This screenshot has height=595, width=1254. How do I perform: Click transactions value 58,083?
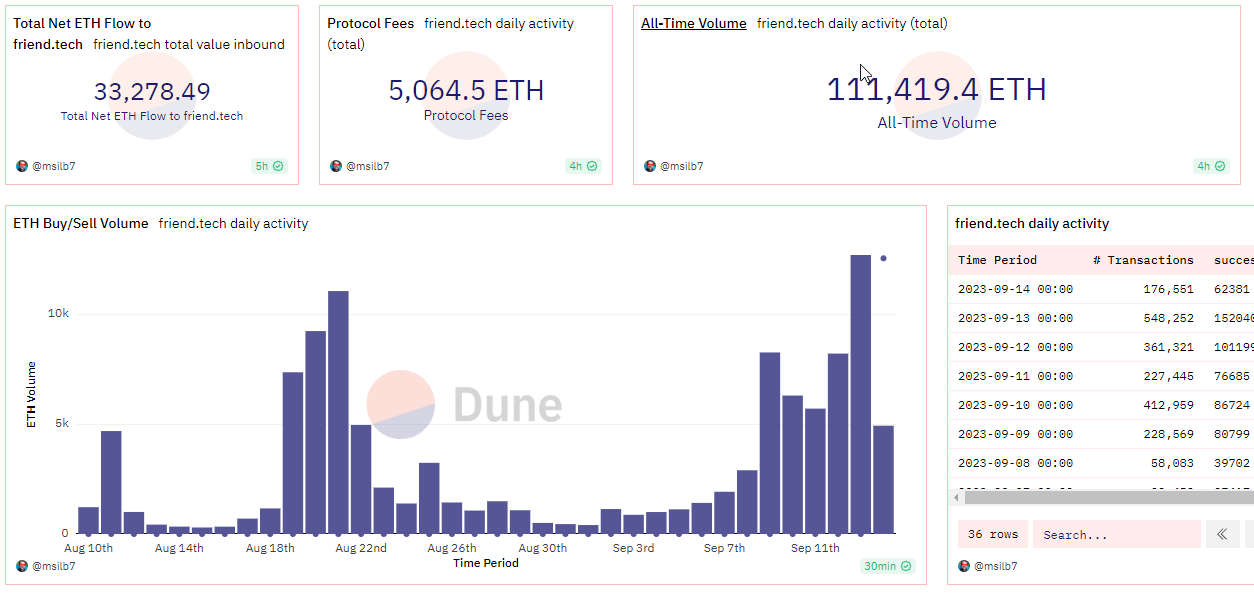point(1172,463)
